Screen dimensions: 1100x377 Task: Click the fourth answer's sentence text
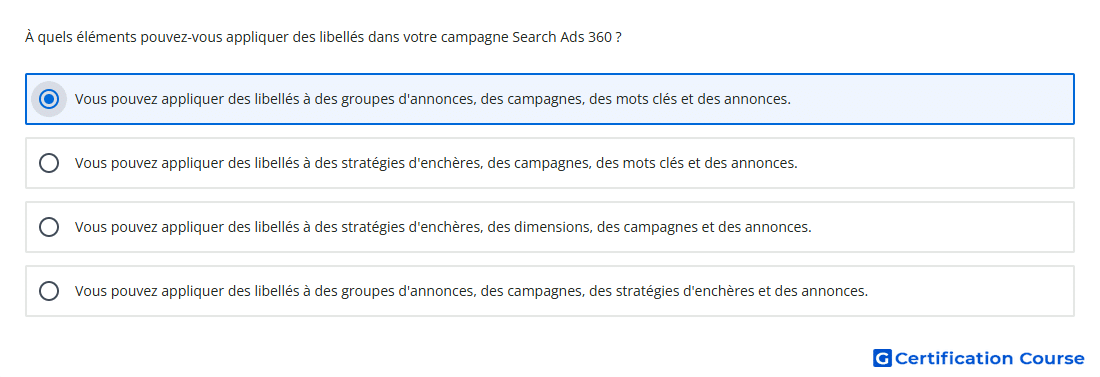471,291
